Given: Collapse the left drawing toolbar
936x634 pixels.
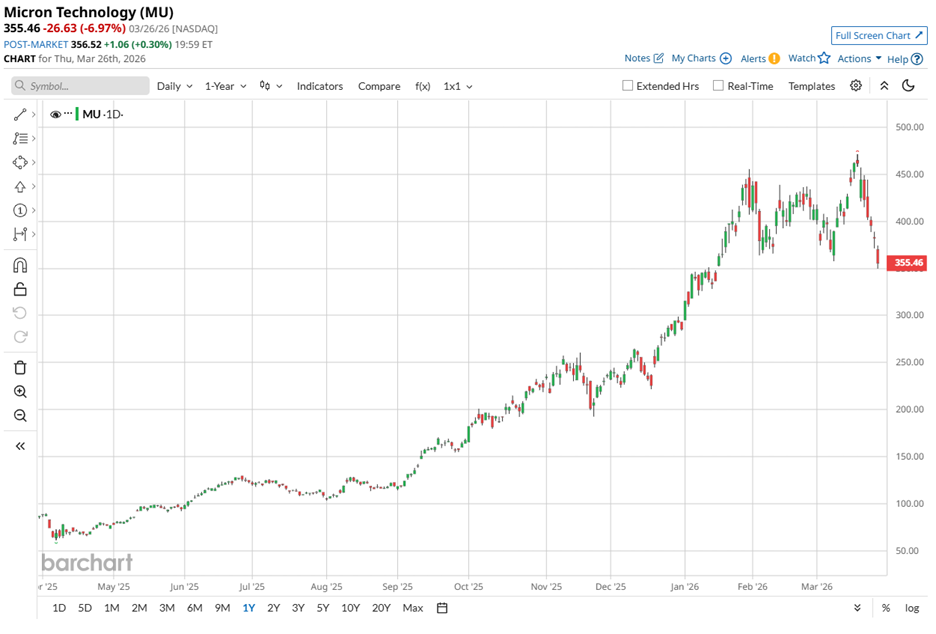Looking at the screenshot, I should (x=20, y=446).
